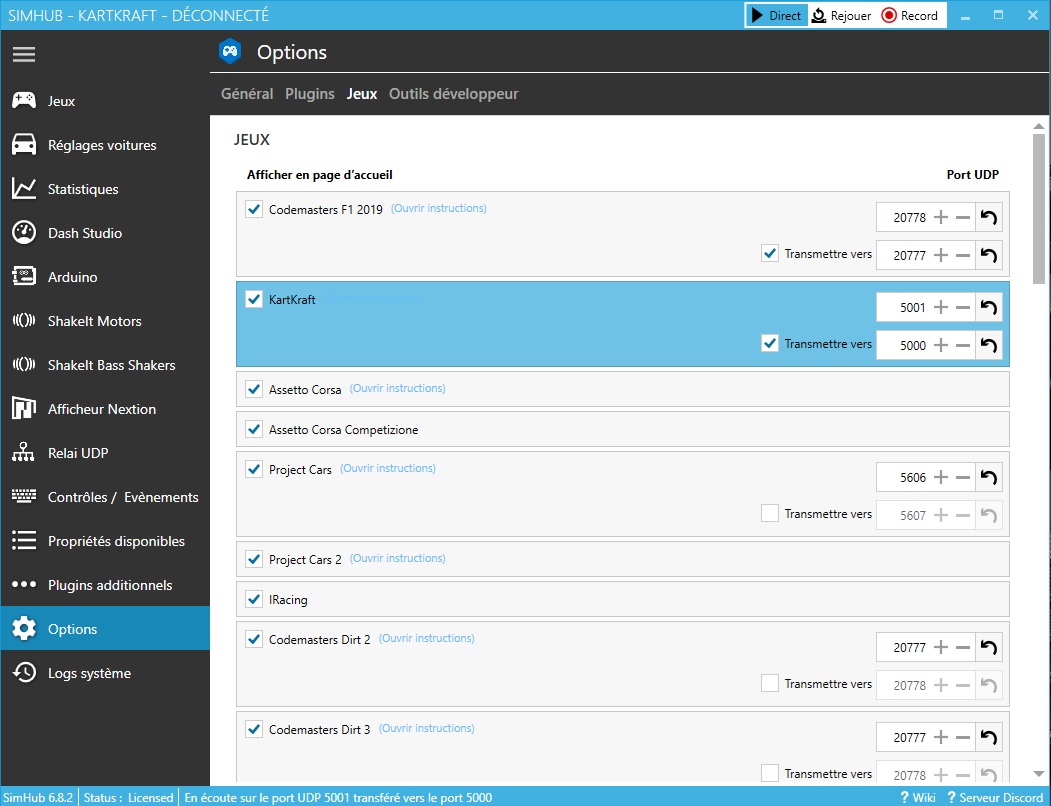Open Project Cars Ouvrir instructions link
This screenshot has width=1051, height=806.
pos(388,468)
